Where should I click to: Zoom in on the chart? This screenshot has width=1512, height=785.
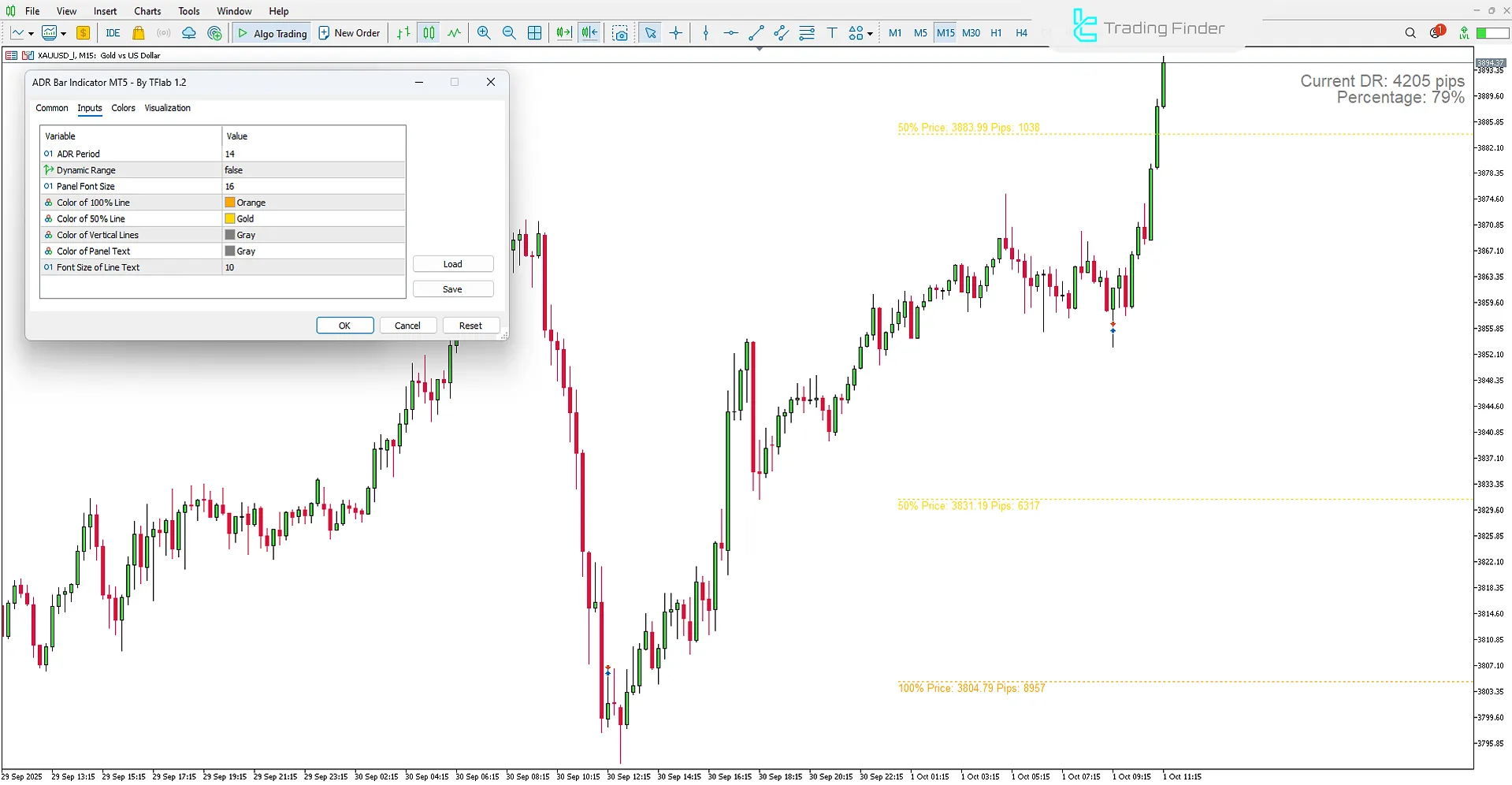[484, 33]
